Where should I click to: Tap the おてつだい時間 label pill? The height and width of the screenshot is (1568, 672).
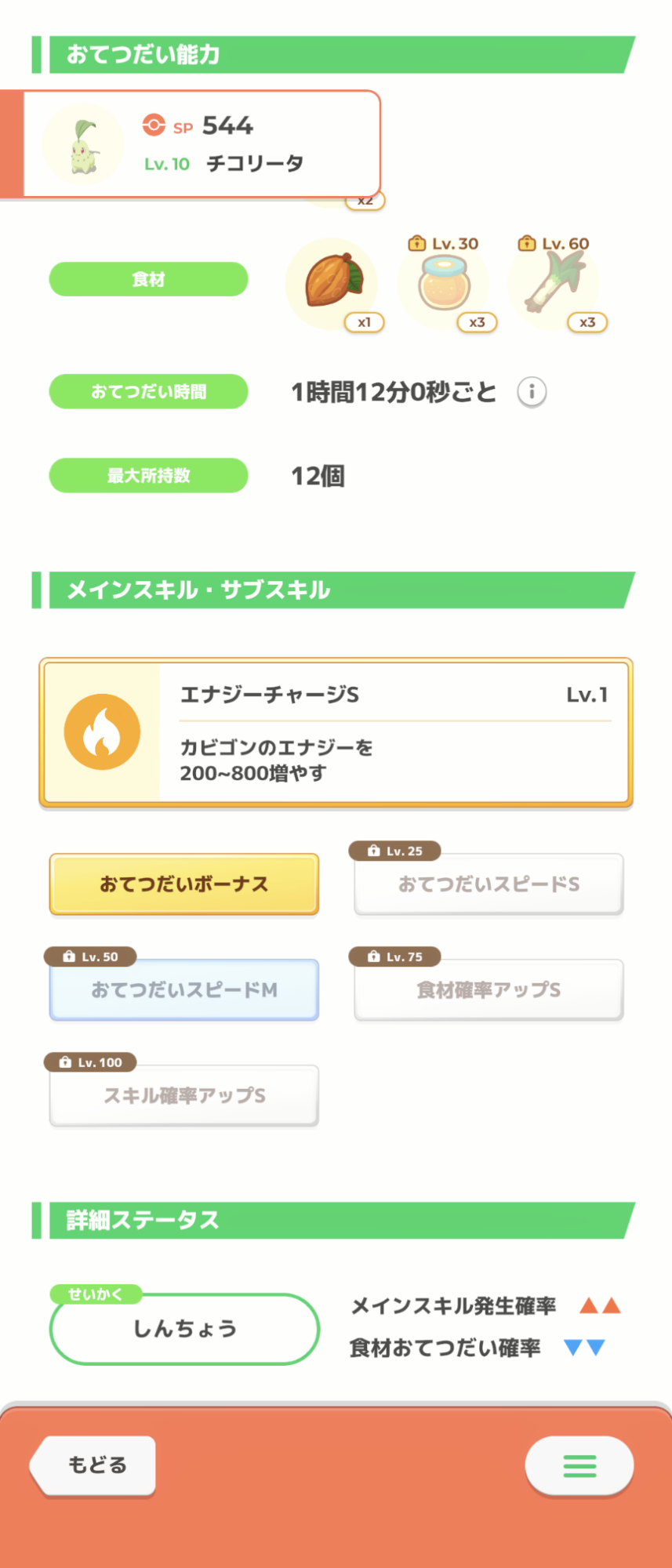click(148, 391)
